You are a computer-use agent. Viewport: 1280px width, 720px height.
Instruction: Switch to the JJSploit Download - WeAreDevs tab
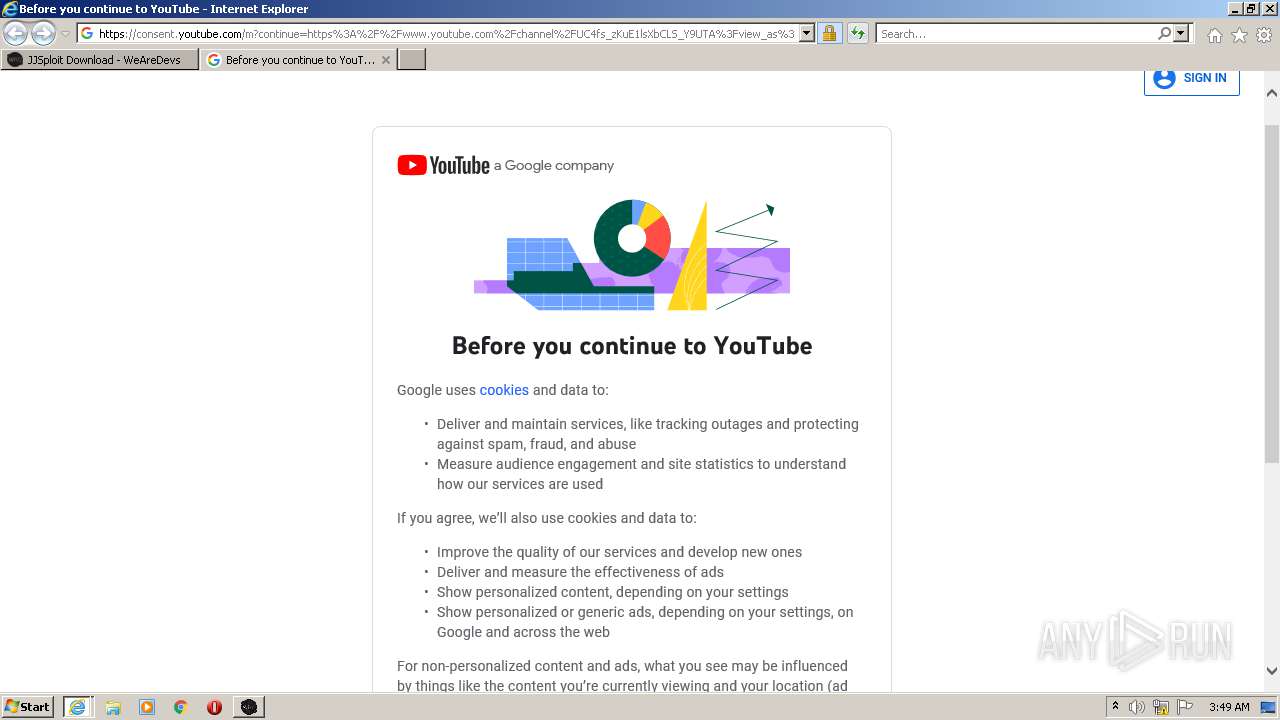(x=100, y=60)
